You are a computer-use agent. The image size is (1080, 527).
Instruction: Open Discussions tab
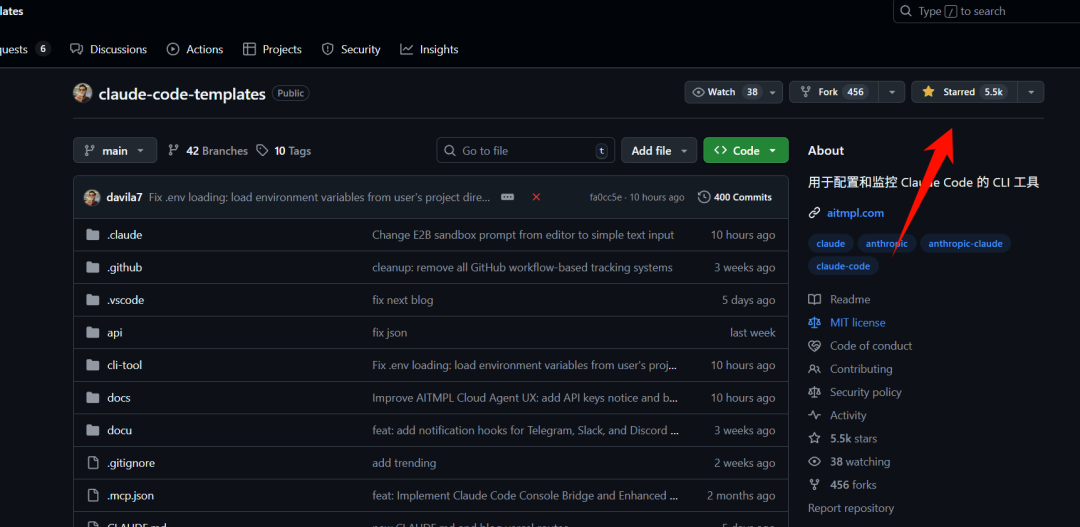tap(109, 50)
